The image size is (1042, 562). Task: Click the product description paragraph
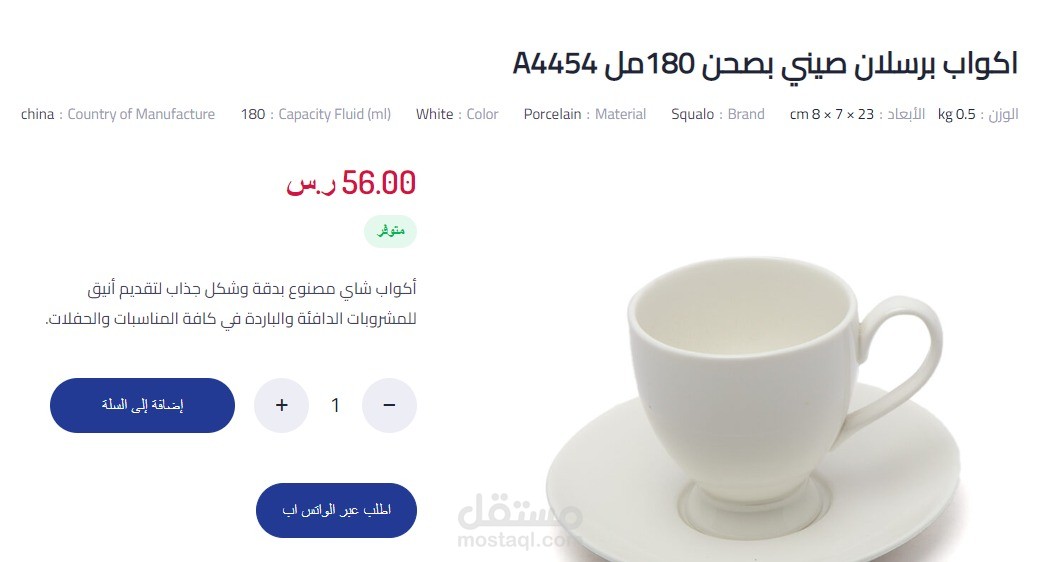[231, 304]
